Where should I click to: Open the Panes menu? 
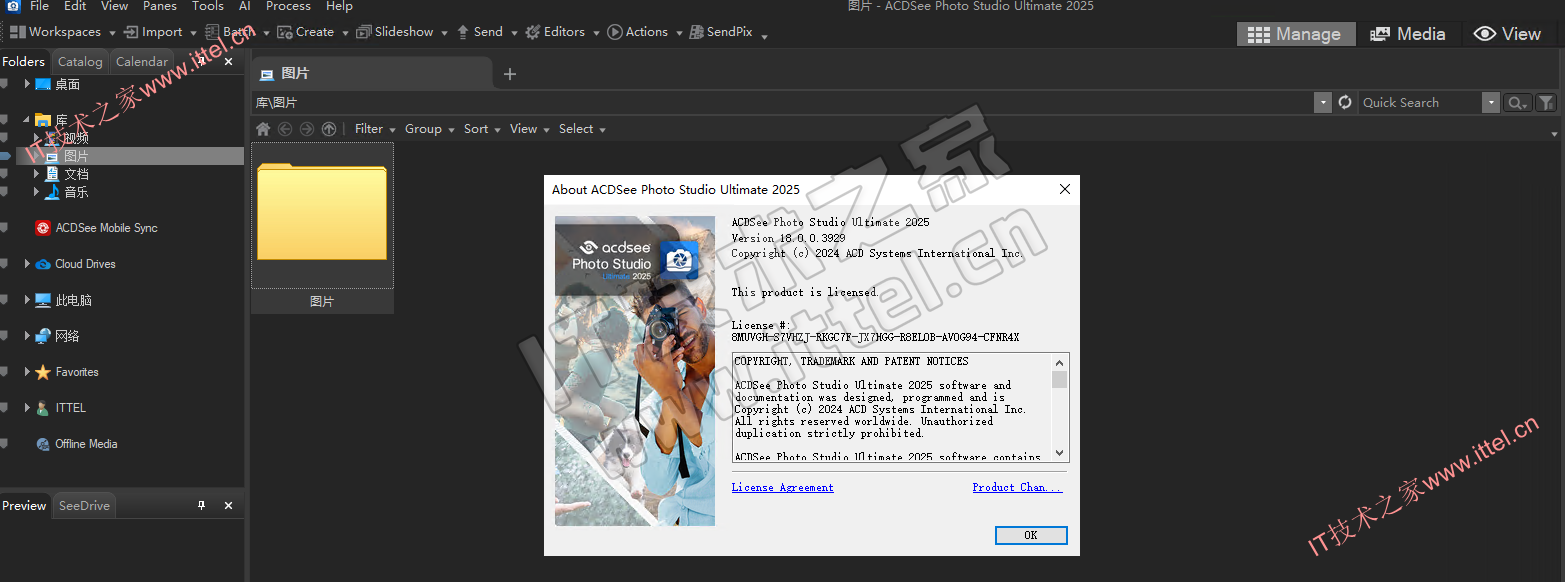160,6
